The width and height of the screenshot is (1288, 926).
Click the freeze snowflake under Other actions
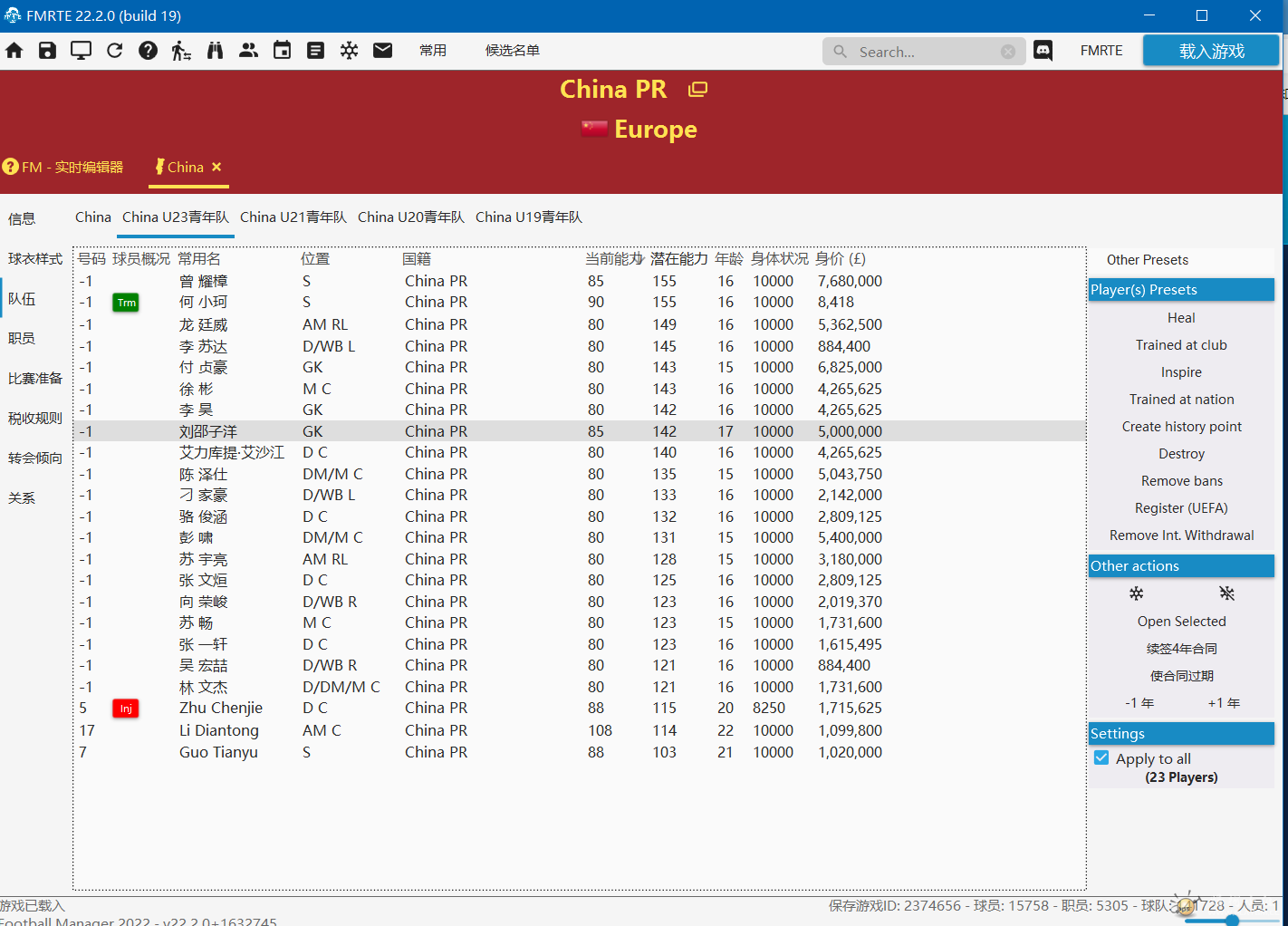tap(1136, 593)
